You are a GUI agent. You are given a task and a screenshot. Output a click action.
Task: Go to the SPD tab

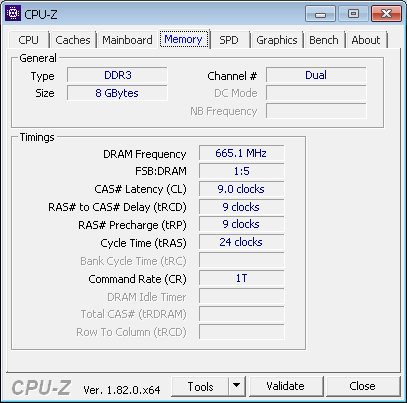229,40
